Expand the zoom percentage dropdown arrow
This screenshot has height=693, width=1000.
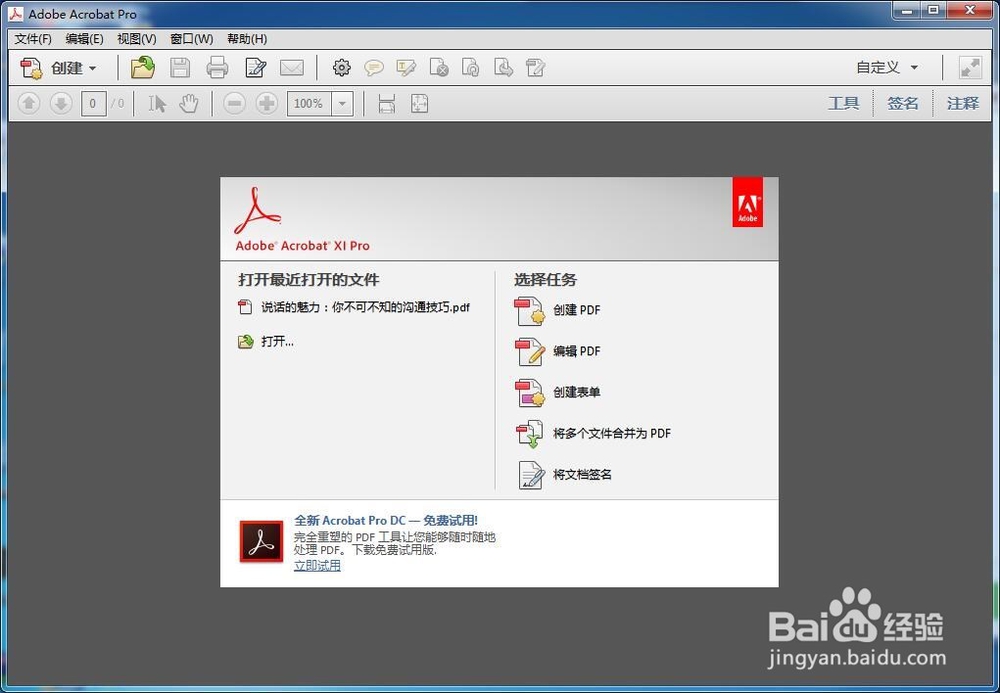(342, 103)
